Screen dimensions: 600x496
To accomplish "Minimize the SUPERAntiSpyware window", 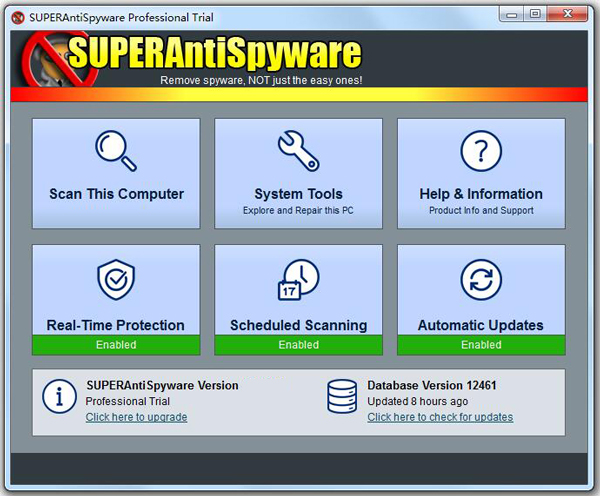I will [x=512, y=14].
